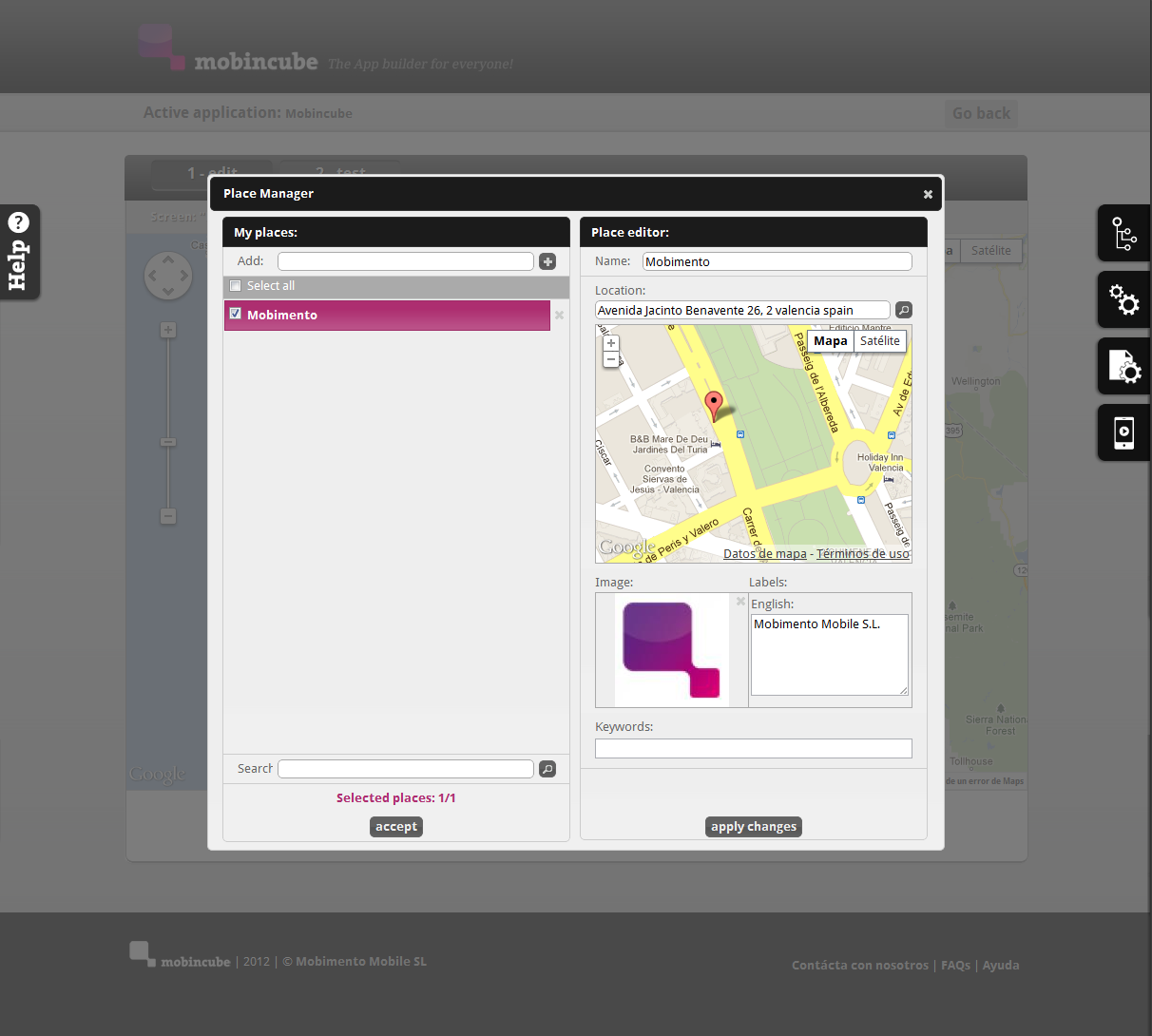Screen dimensions: 1152x1036
Task: Open the screen tree structure sidebar icon
Action: (1124, 233)
